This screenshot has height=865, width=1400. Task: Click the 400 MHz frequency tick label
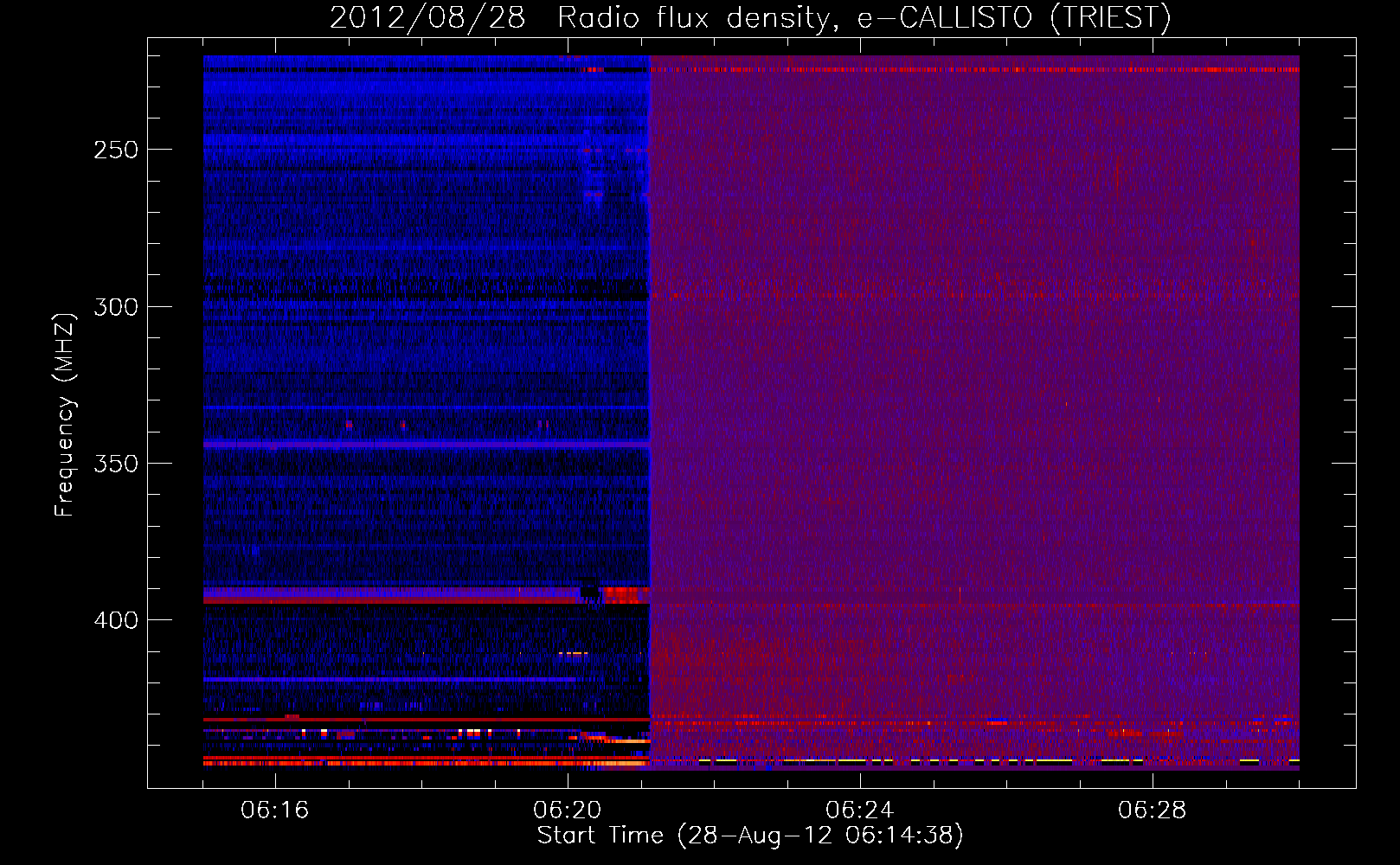click(x=116, y=620)
